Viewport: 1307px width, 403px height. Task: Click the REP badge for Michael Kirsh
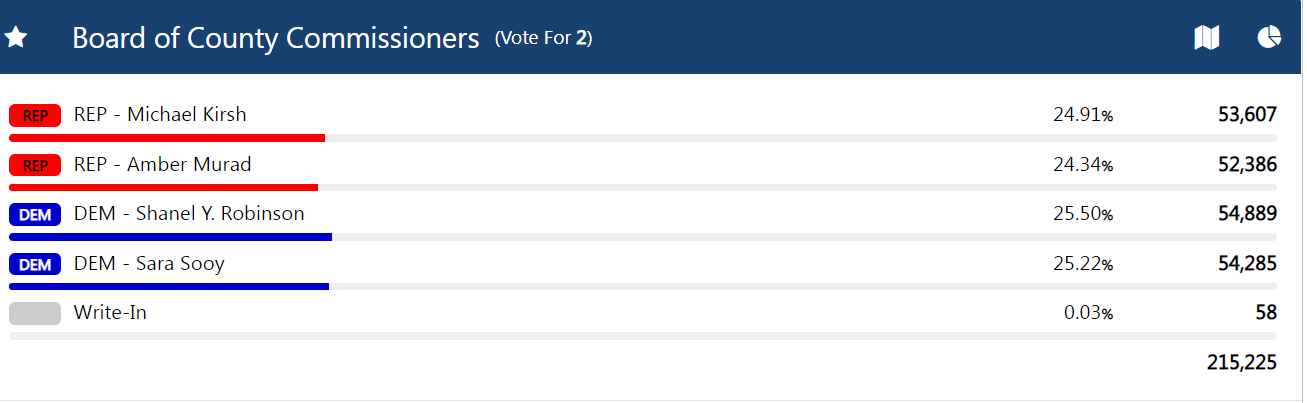(35, 115)
